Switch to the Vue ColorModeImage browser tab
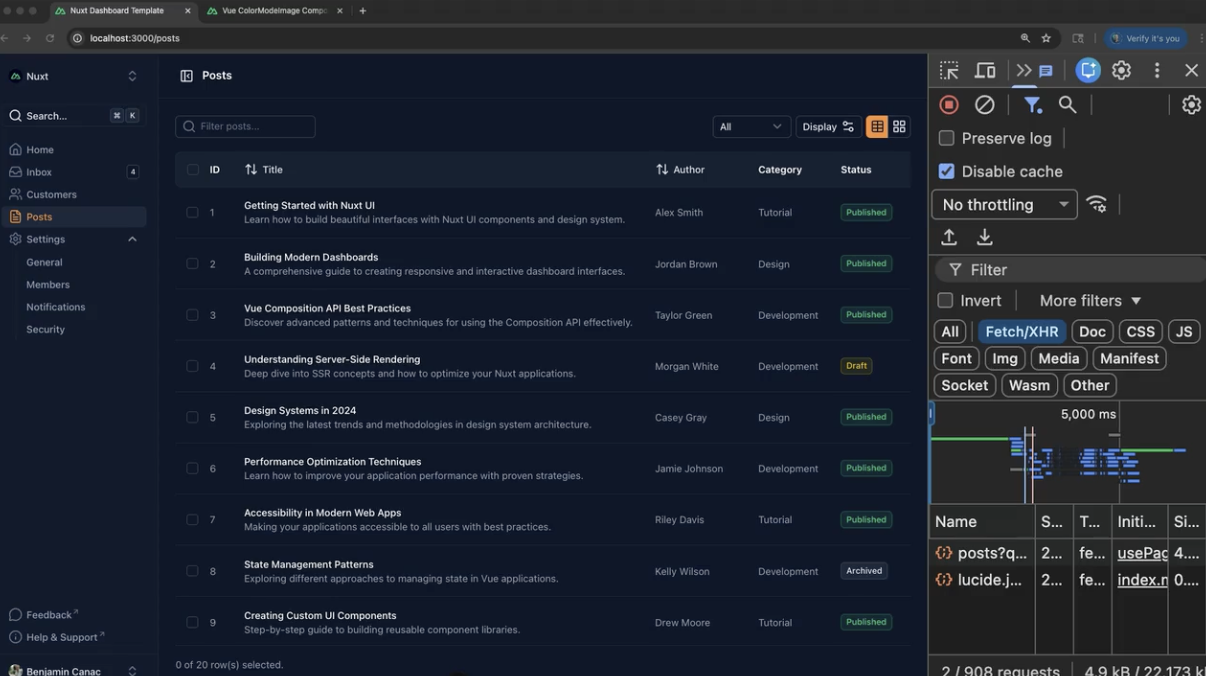This screenshot has width=1206, height=676. [x=273, y=11]
